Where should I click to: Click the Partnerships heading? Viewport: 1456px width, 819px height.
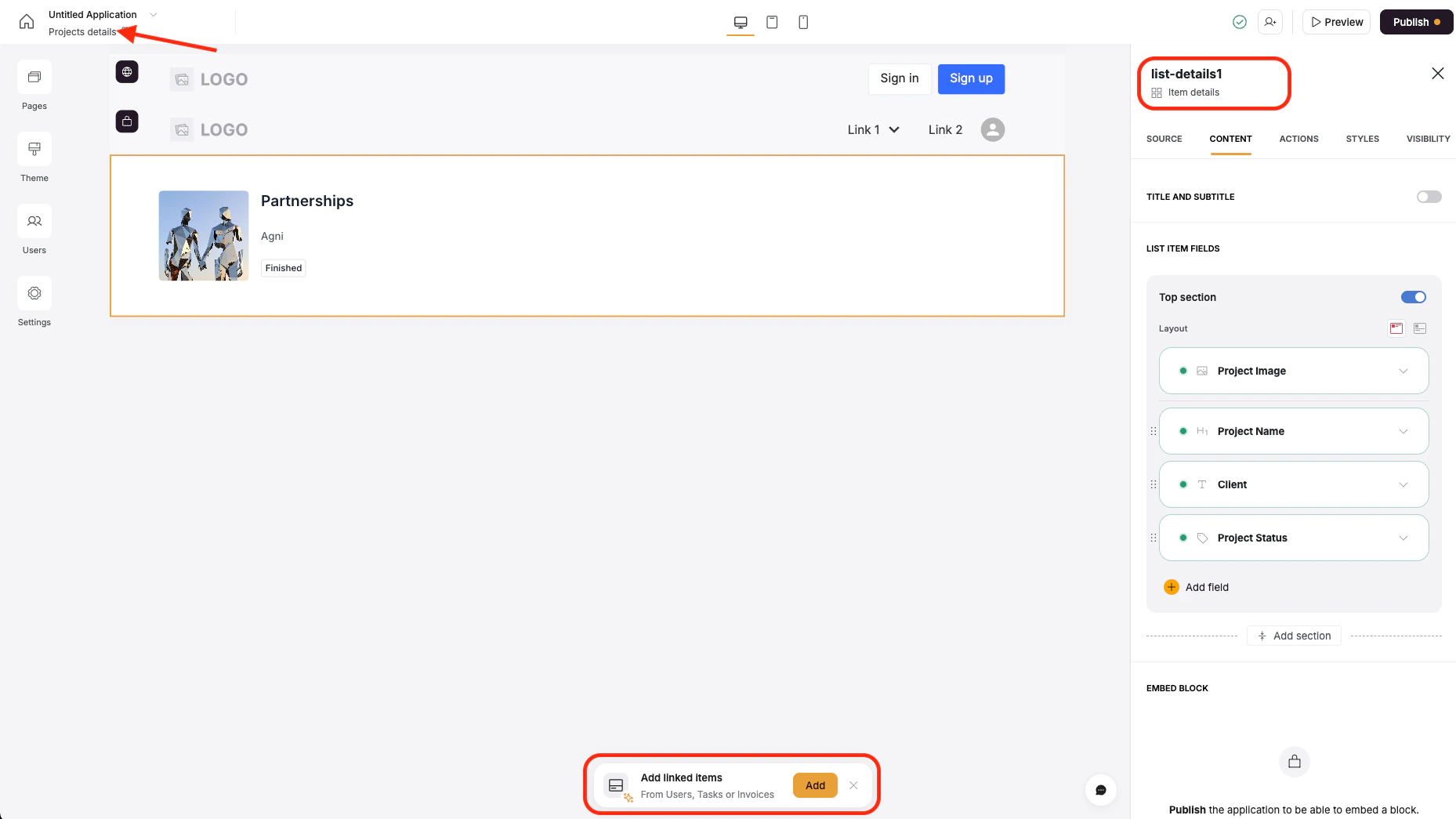coord(307,201)
